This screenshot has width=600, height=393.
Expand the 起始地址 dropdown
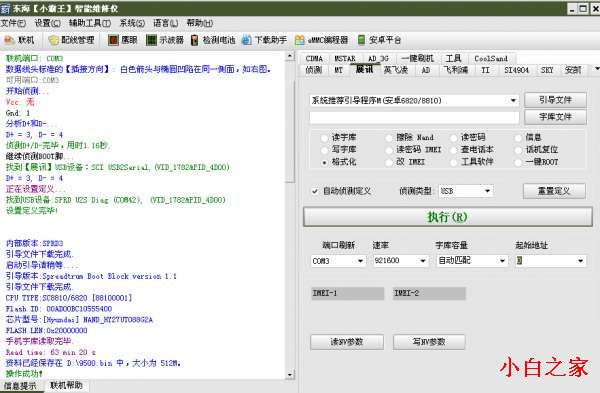click(580, 261)
